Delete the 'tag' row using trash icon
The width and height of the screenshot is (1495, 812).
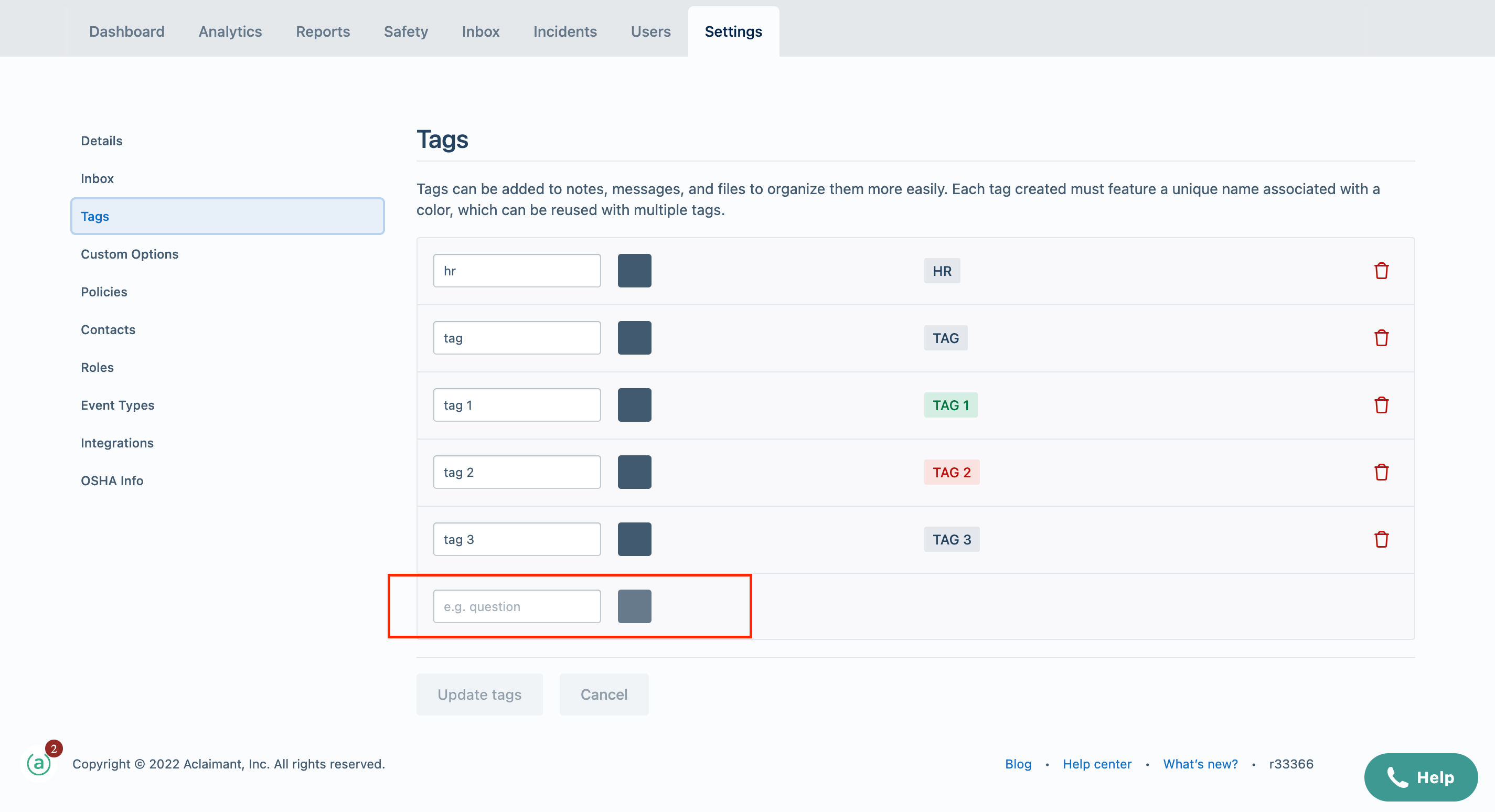(x=1381, y=338)
